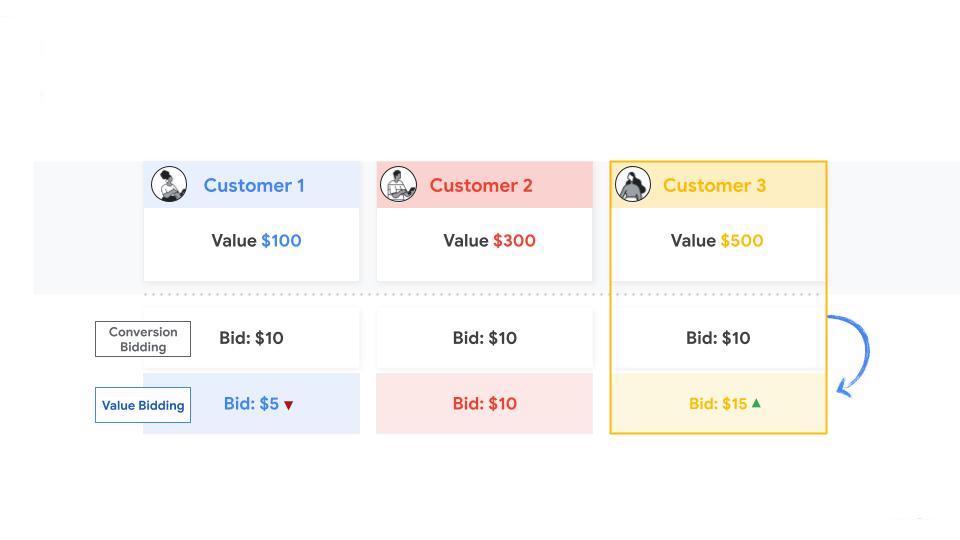Select the Conversion Bidding label box
This screenshot has height=540, width=960.
point(143,339)
